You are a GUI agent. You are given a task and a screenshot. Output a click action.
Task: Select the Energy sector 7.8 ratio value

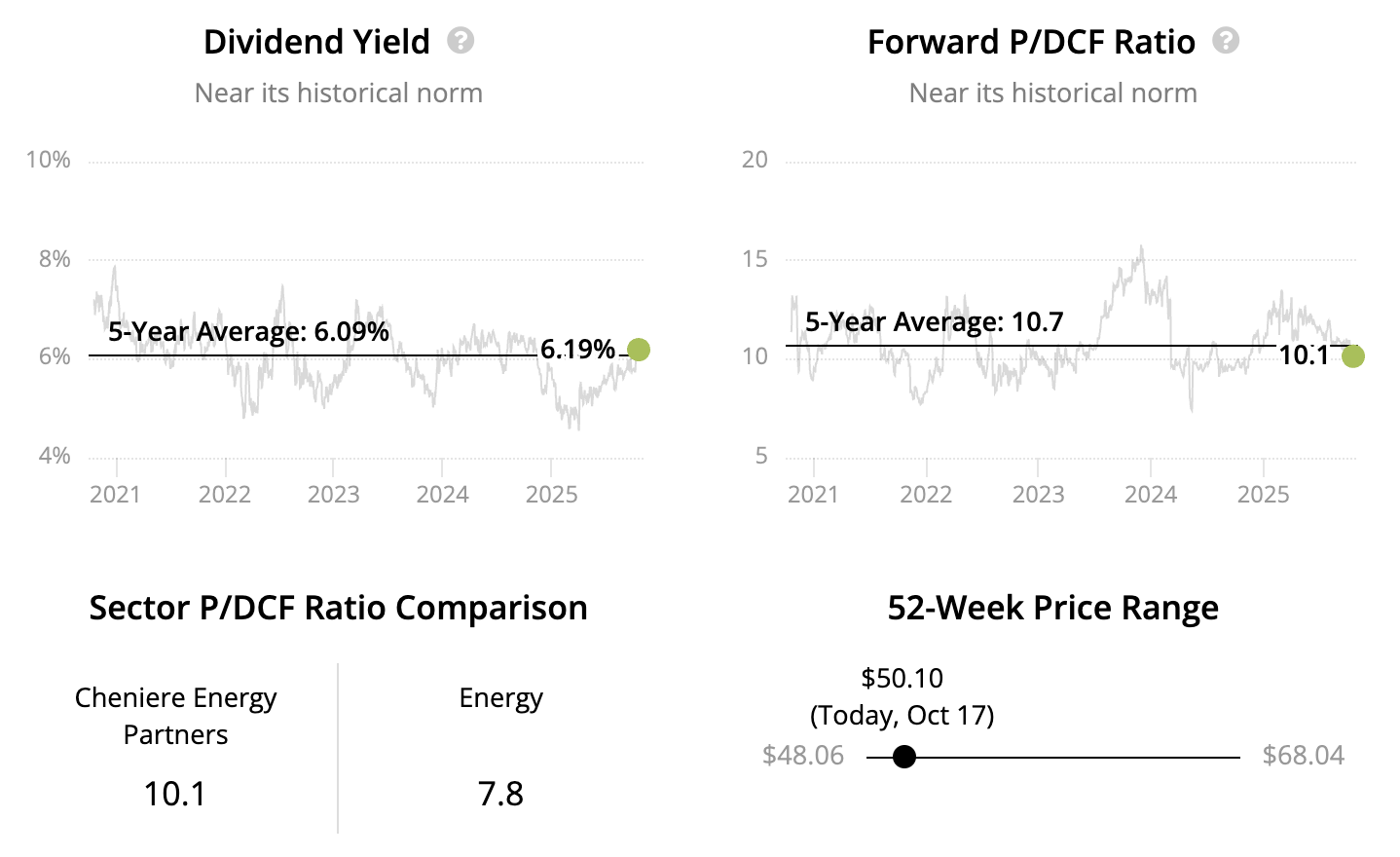pyautogui.click(x=500, y=794)
